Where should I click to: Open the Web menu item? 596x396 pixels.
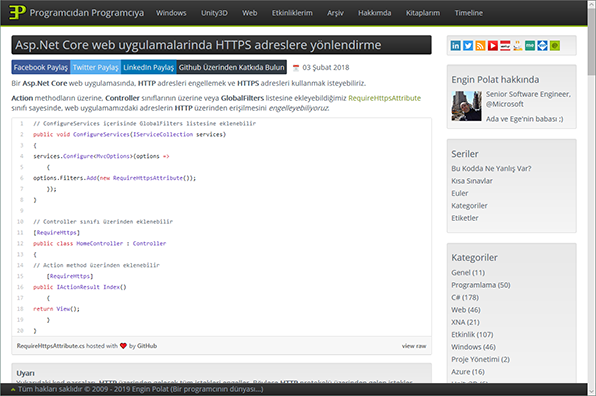coord(250,13)
